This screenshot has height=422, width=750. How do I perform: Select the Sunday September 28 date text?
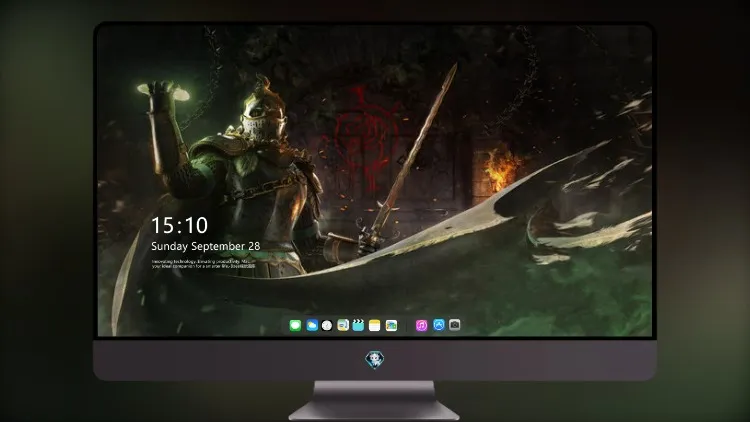[206, 246]
